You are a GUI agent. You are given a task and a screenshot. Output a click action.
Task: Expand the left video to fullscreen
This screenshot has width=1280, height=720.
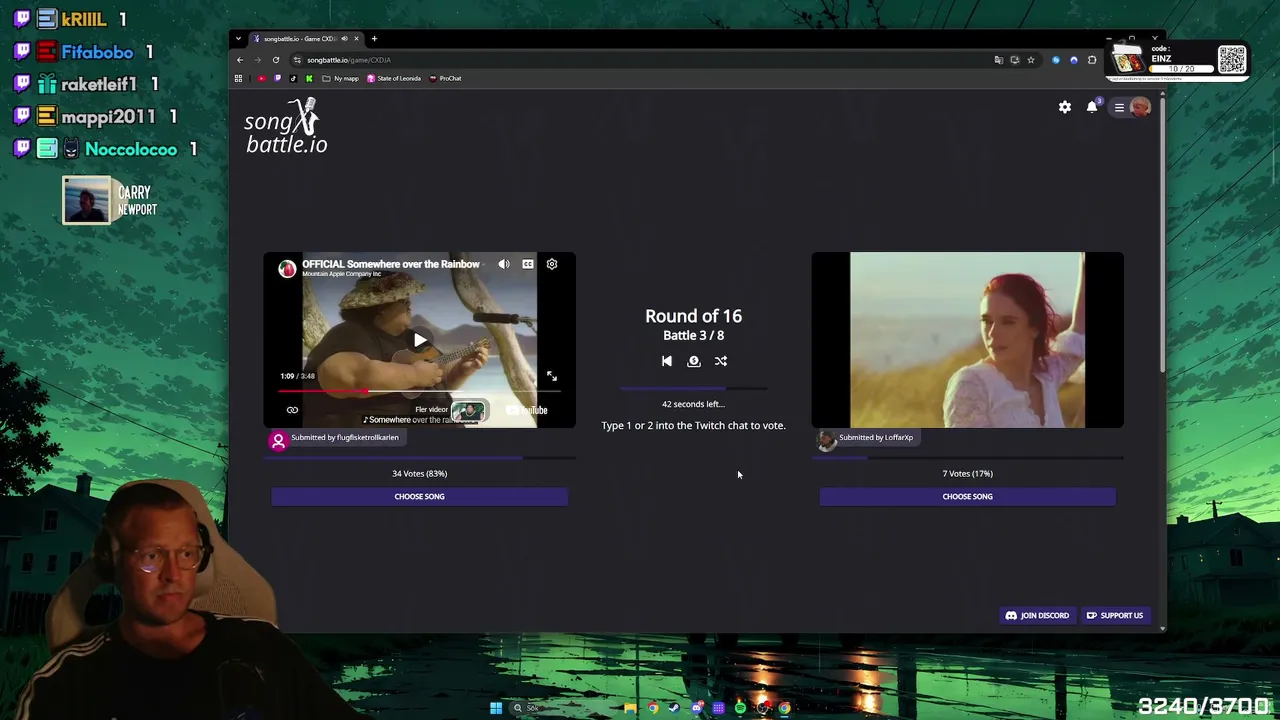click(x=552, y=376)
